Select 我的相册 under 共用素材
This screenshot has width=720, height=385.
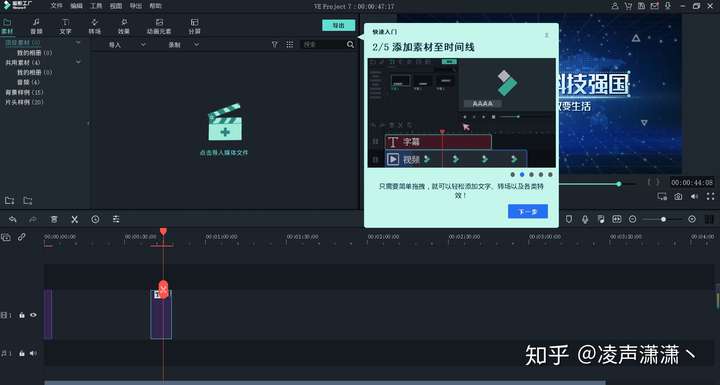(x=34, y=72)
